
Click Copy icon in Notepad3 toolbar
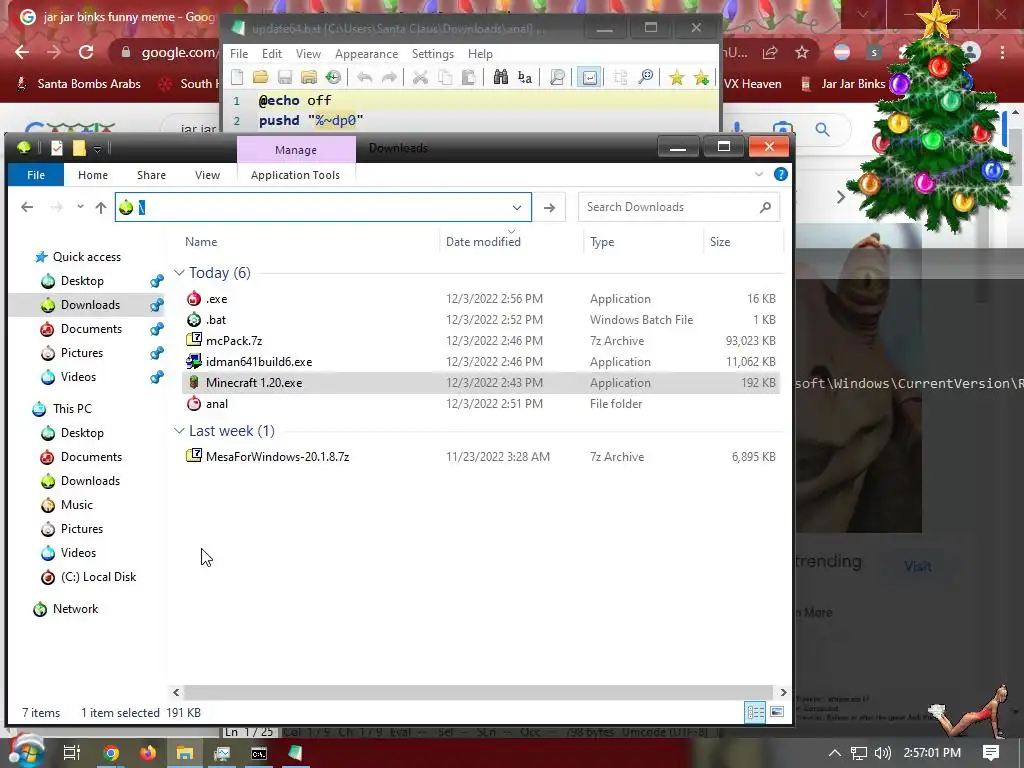pos(445,78)
